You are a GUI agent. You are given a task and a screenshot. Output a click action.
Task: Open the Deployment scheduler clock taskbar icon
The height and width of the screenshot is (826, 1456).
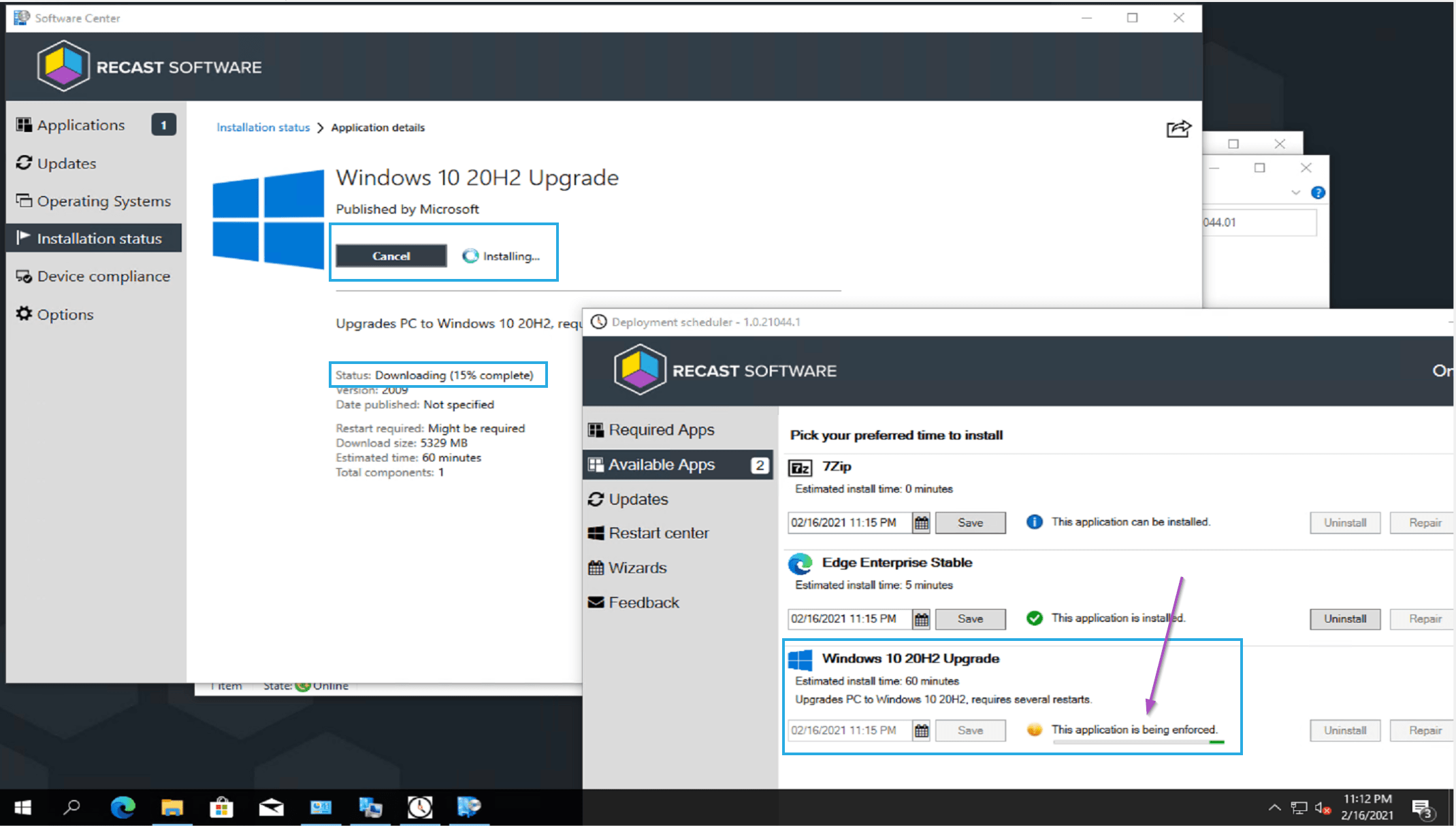420,808
